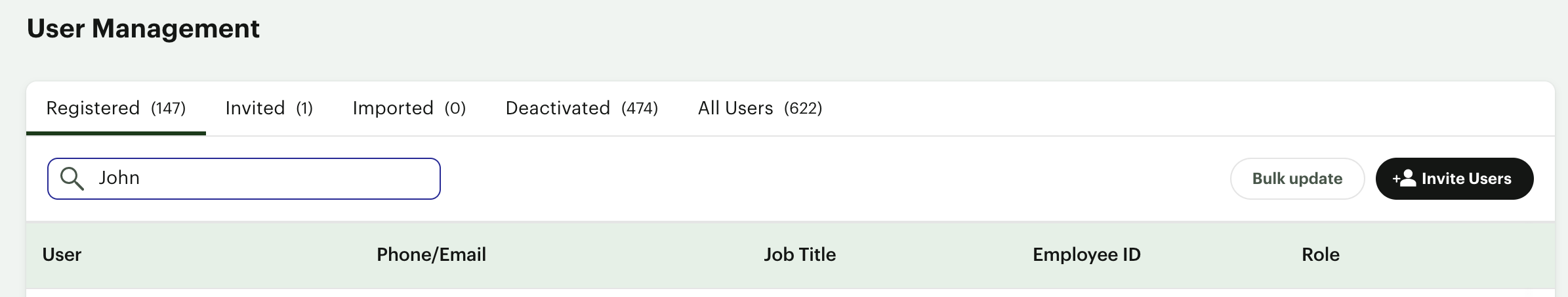This screenshot has height=297, width=1568.
Task: Switch to the Registered tab
Action: (116, 108)
